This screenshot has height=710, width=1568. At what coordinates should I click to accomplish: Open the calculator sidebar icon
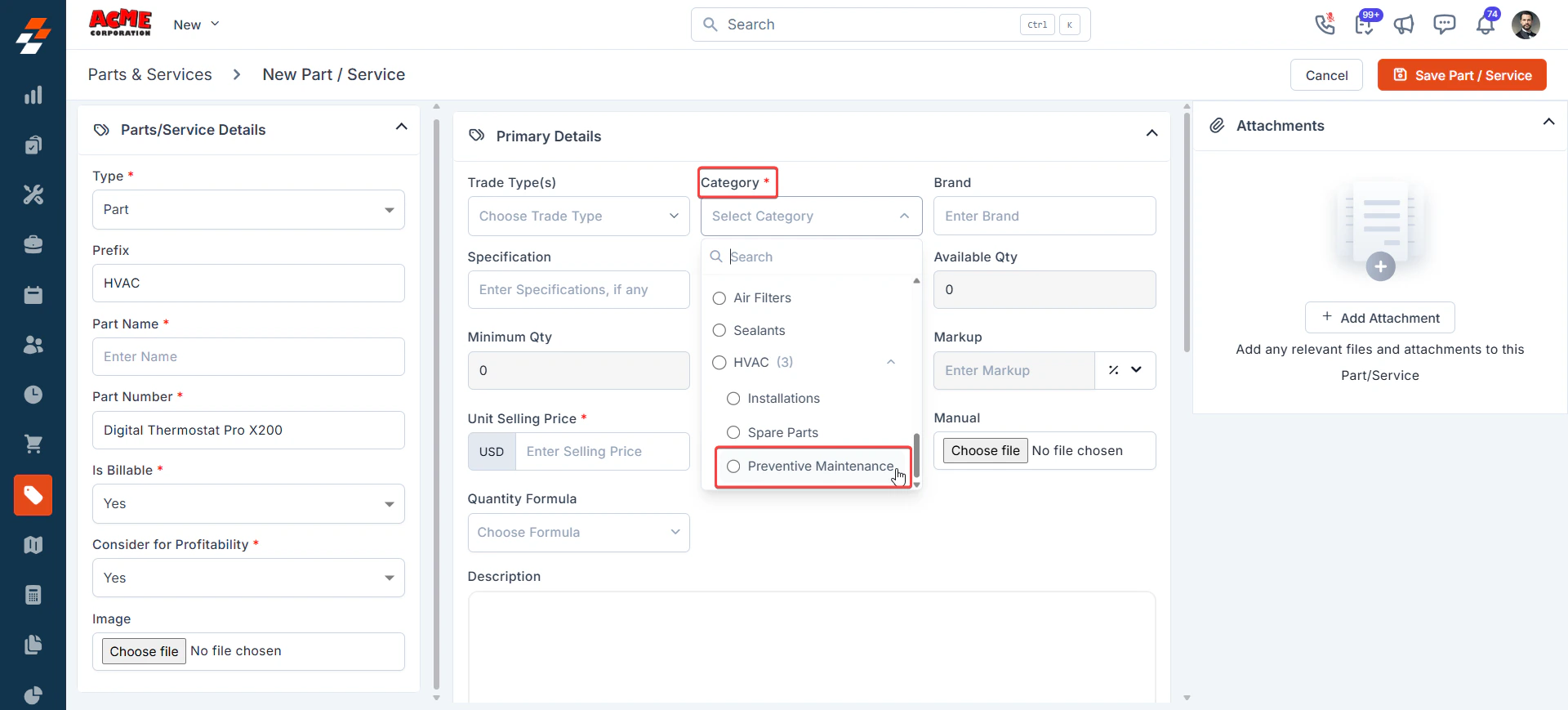tap(33, 595)
